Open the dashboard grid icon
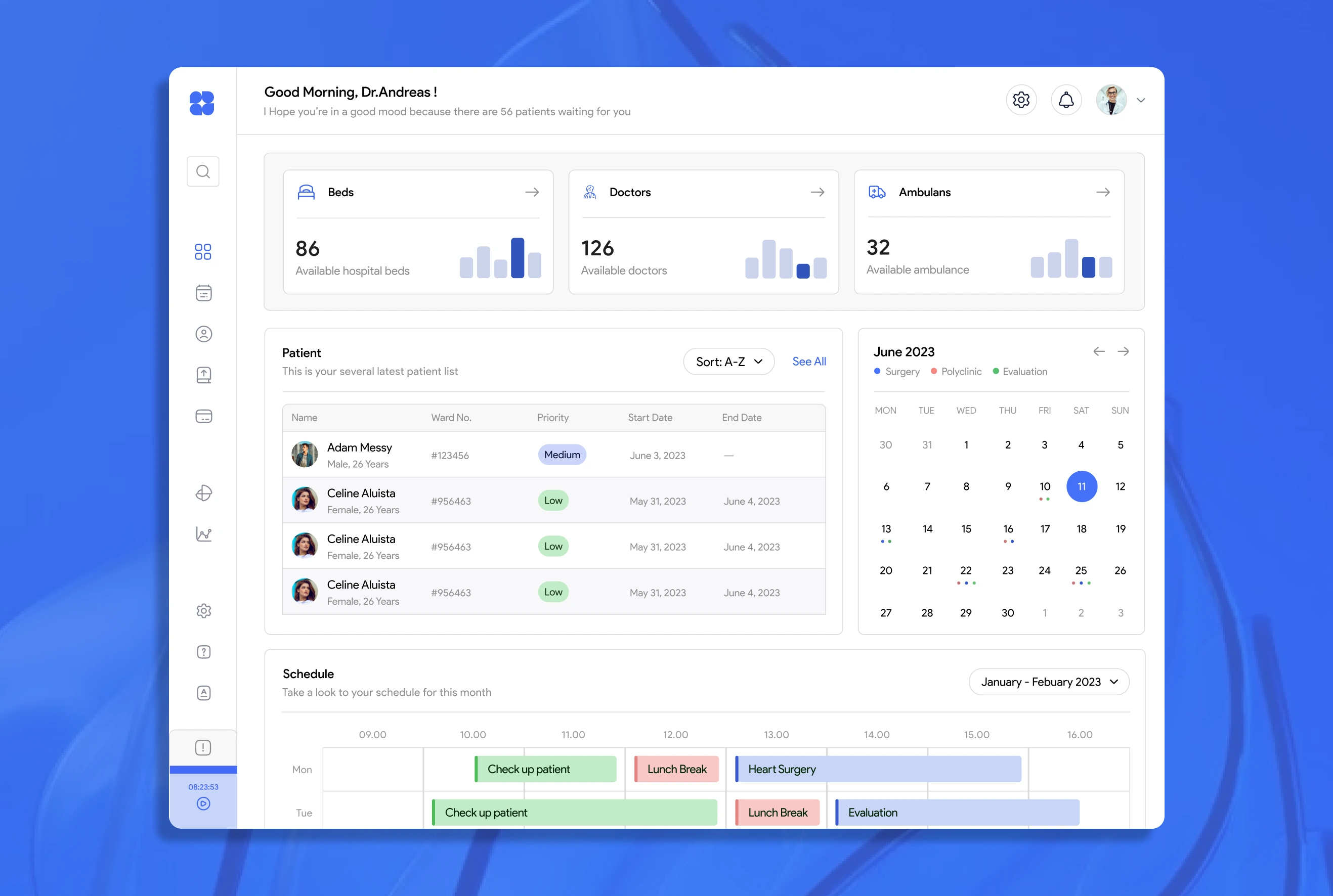This screenshot has height=896, width=1333. tap(203, 252)
